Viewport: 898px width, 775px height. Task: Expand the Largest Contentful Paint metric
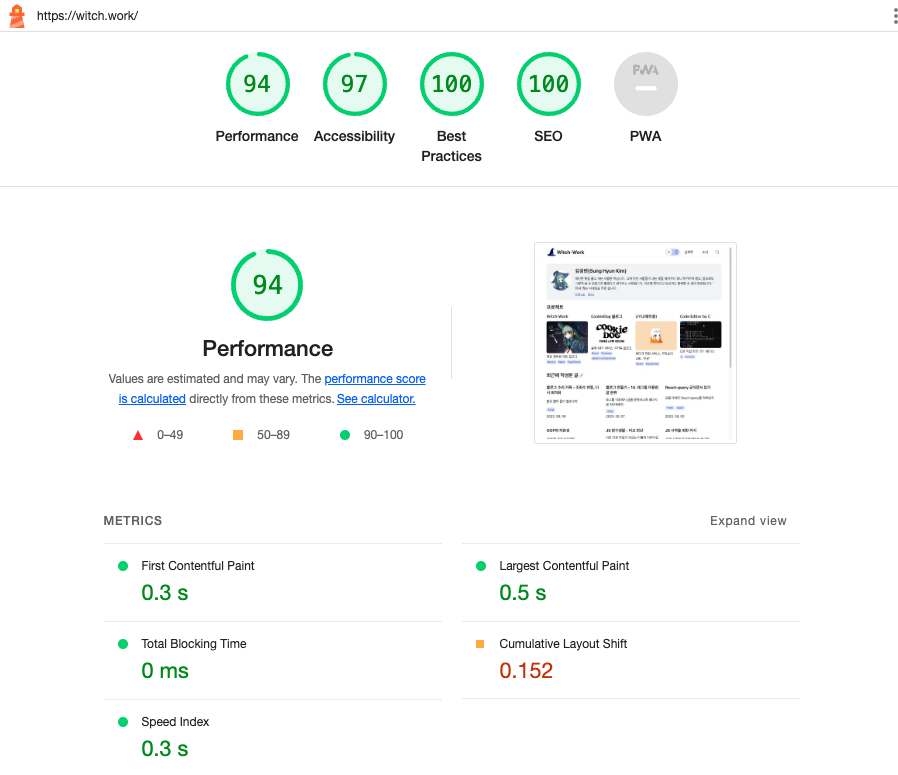point(564,566)
